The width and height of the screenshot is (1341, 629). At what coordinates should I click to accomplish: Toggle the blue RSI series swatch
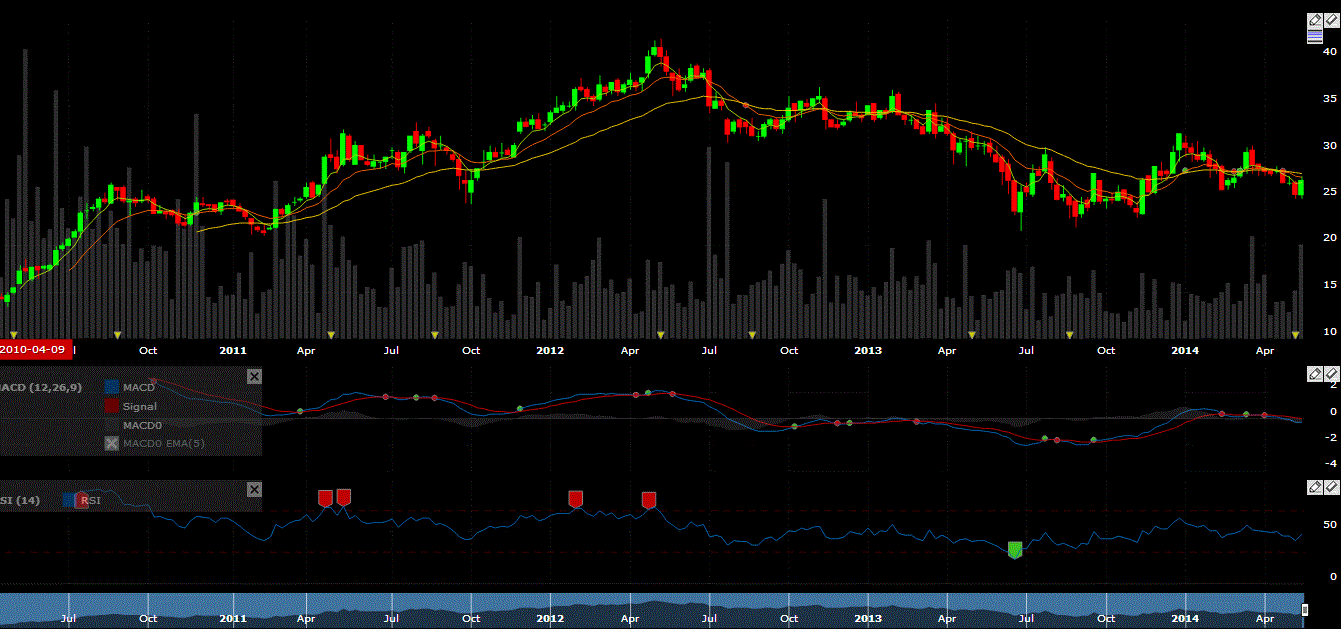coord(70,500)
